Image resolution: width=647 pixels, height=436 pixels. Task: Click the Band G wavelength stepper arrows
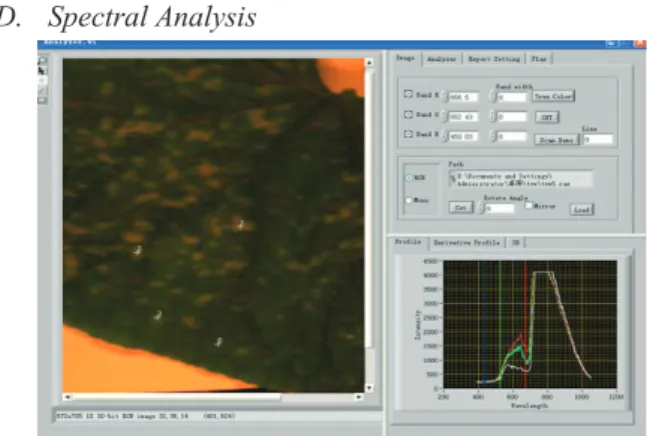(444, 116)
